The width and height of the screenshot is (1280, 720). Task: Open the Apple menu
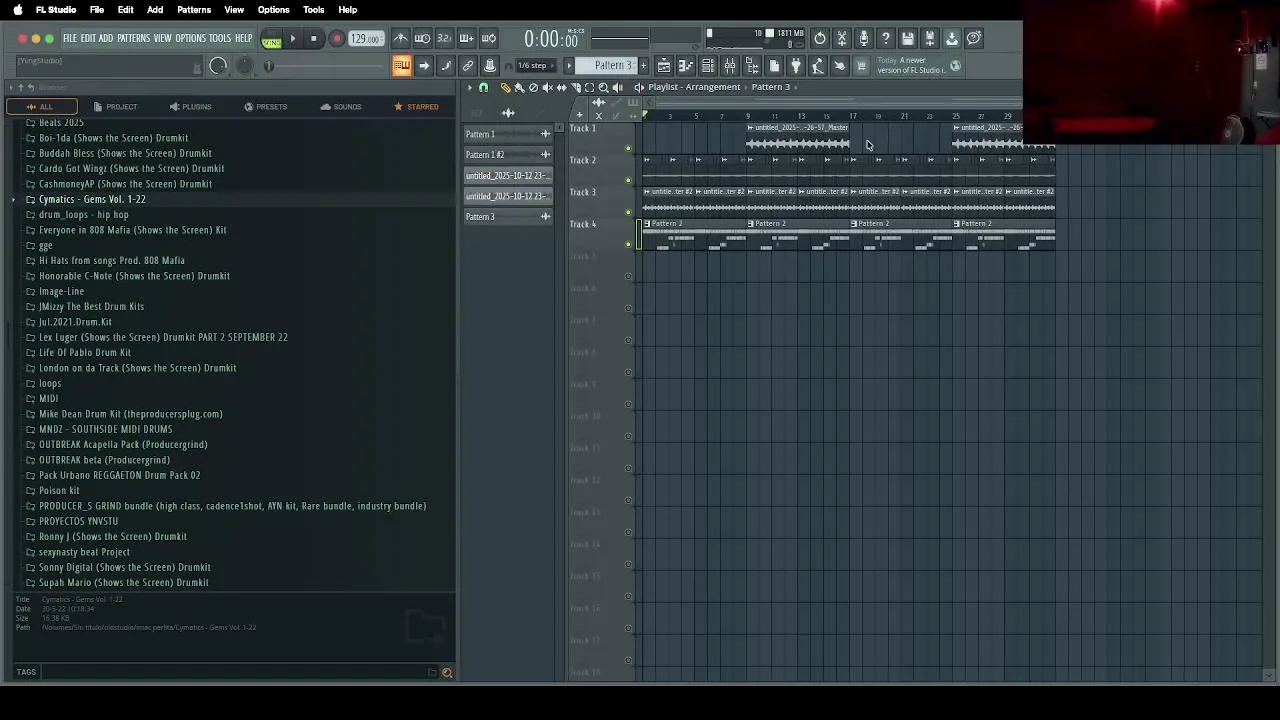click(17, 9)
